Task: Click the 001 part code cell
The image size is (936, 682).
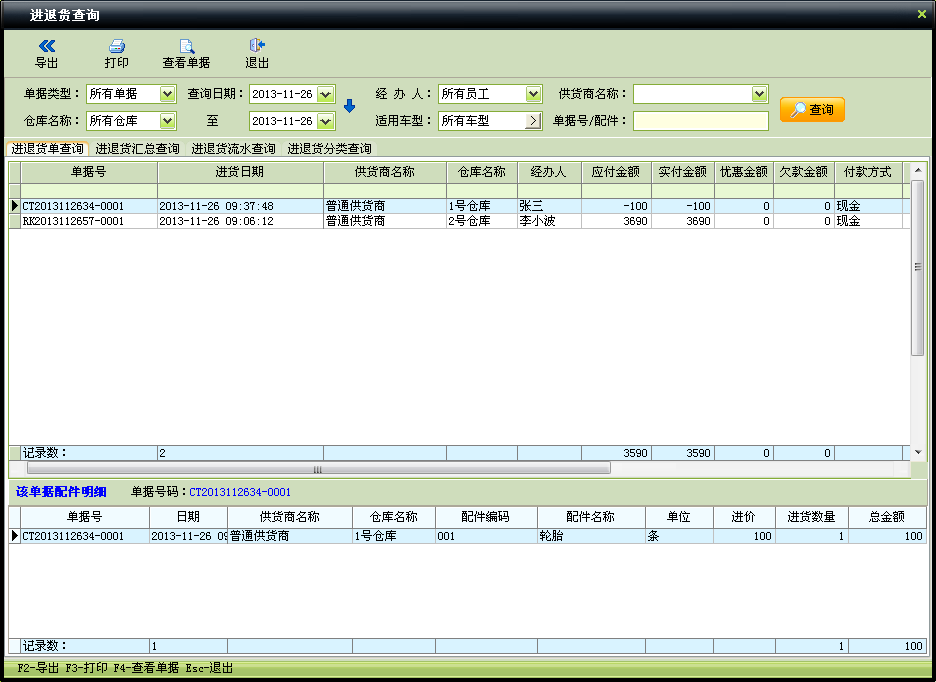Action: (486, 536)
